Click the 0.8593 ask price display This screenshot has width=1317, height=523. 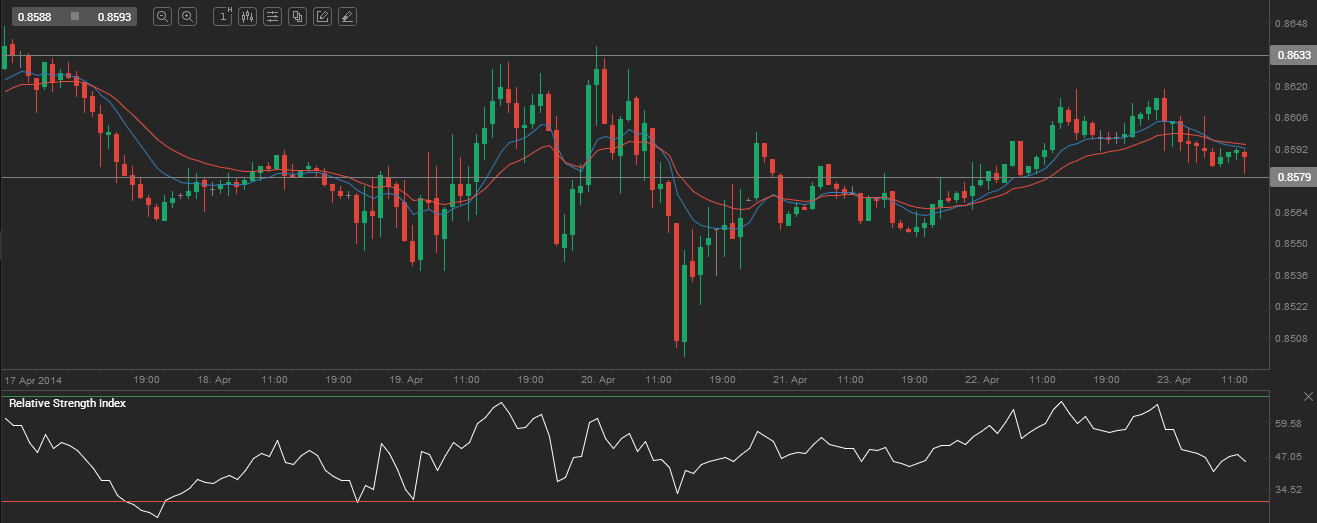114,17
